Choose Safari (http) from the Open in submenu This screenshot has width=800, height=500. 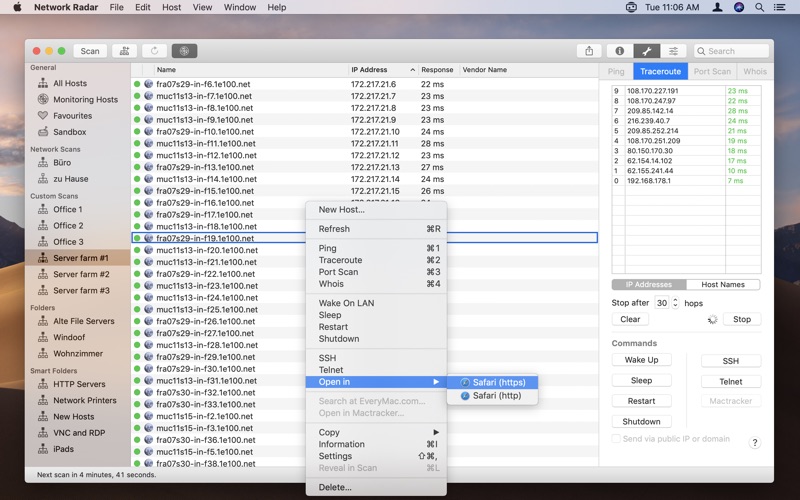(496, 396)
